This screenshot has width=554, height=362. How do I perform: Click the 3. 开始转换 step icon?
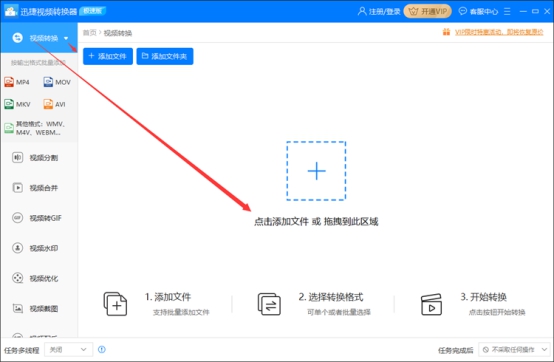tap(431, 304)
